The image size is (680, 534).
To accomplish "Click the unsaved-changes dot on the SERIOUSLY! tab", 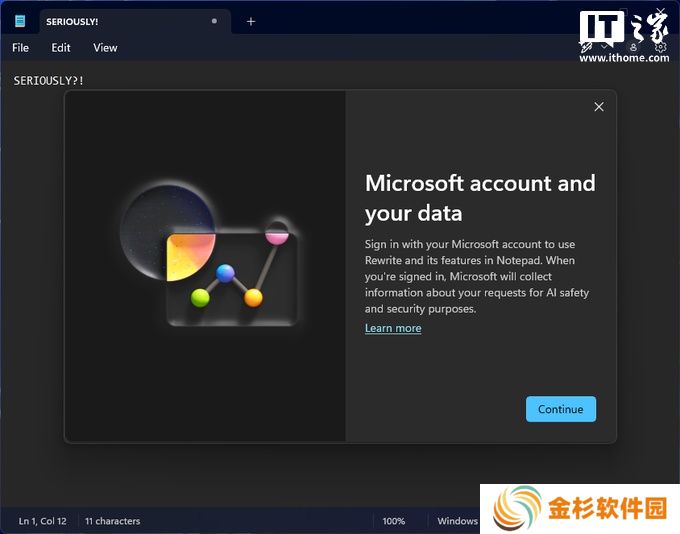I will point(214,21).
